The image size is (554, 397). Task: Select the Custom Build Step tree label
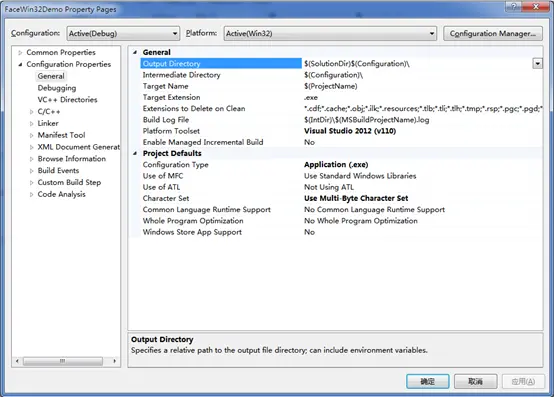click(x=69, y=182)
